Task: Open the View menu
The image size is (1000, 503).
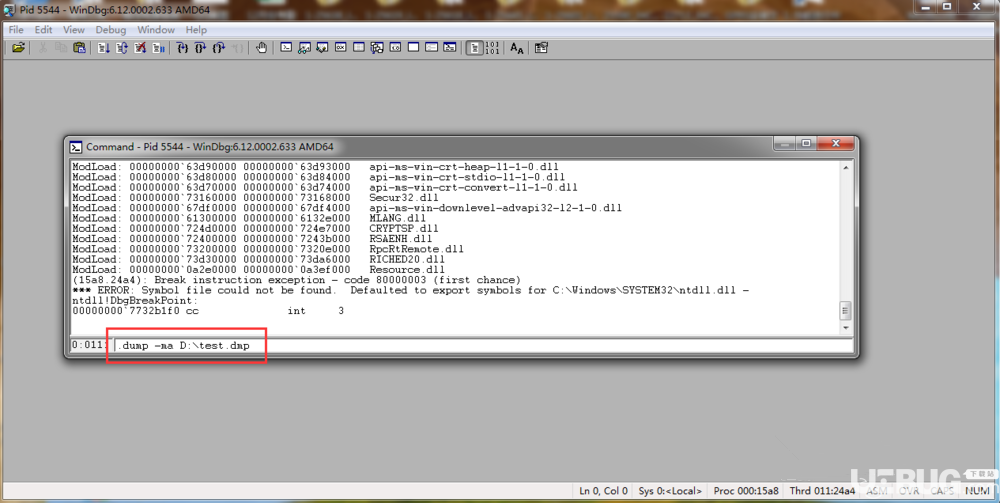Action: point(73,29)
